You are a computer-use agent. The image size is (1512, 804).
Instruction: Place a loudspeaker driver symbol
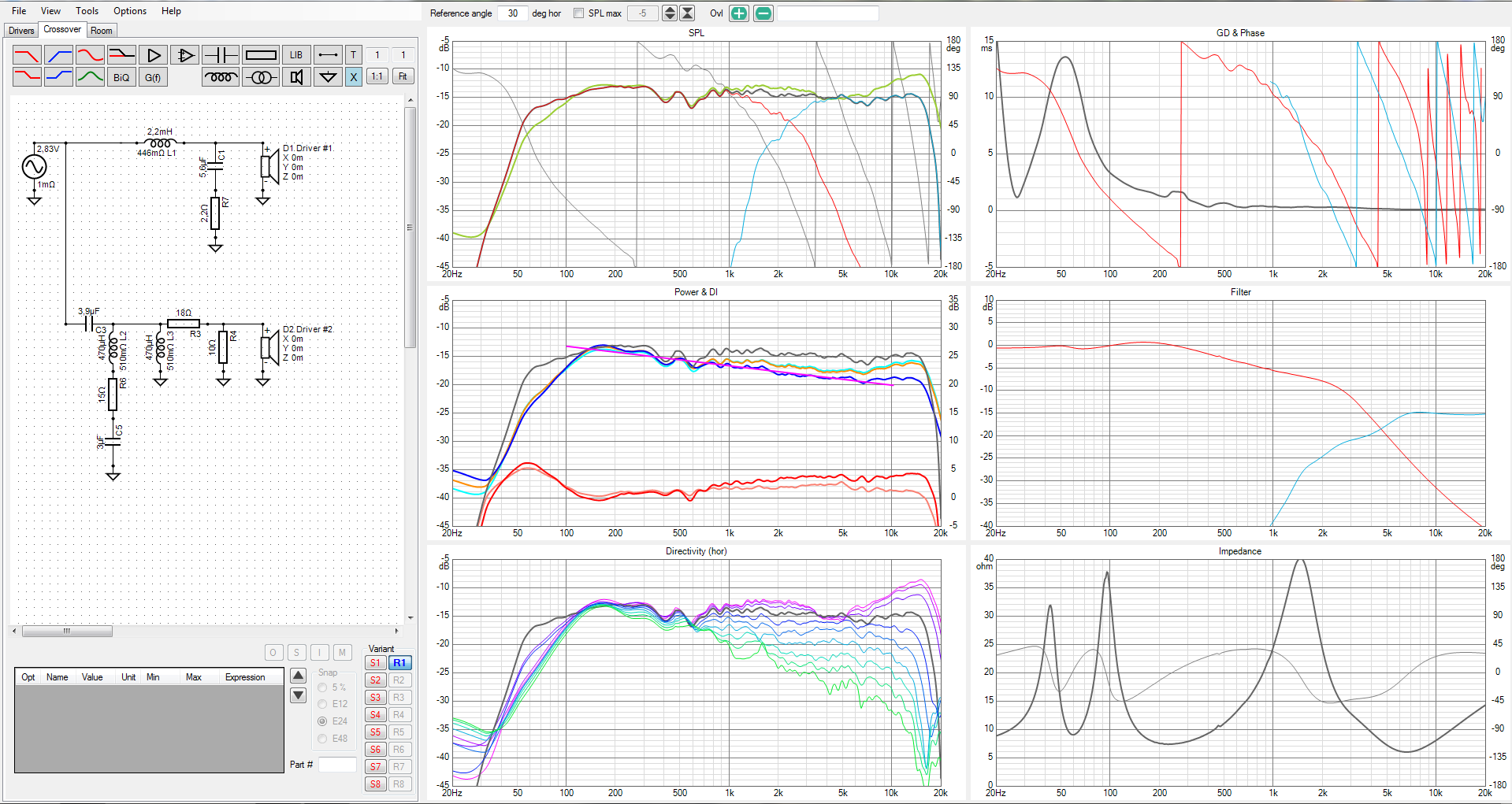[296, 77]
